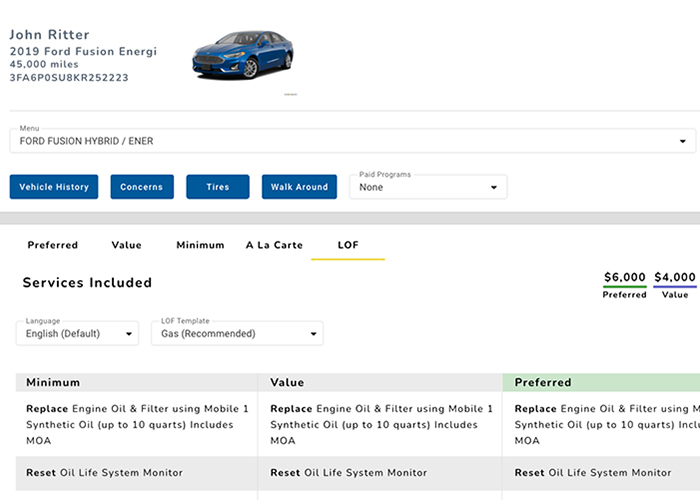
Task: Click Reset Oil Life System Monitor in Value column
Action: (x=349, y=473)
